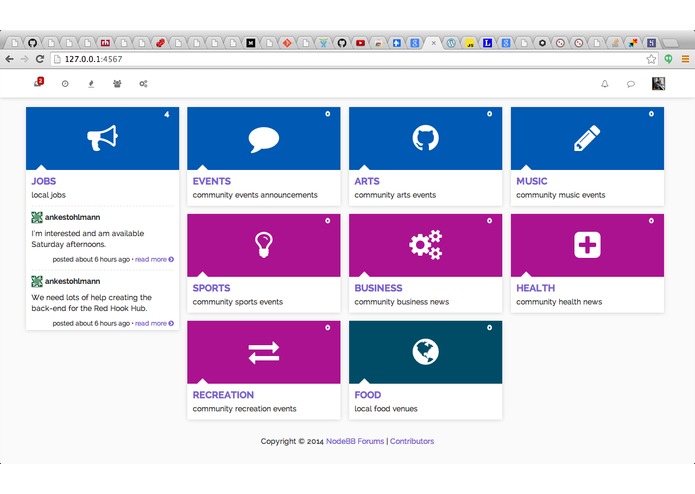Open the chat speech bubble icon
695x494 pixels.
[x=631, y=84]
